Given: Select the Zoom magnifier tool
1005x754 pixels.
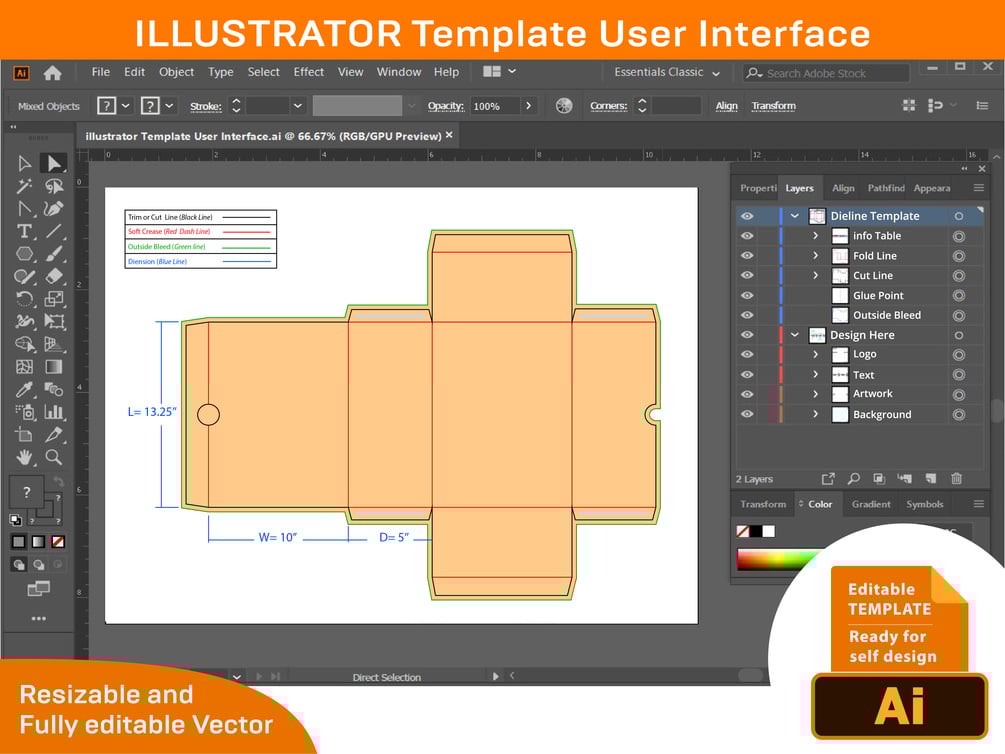Looking at the screenshot, I should 54,457.
